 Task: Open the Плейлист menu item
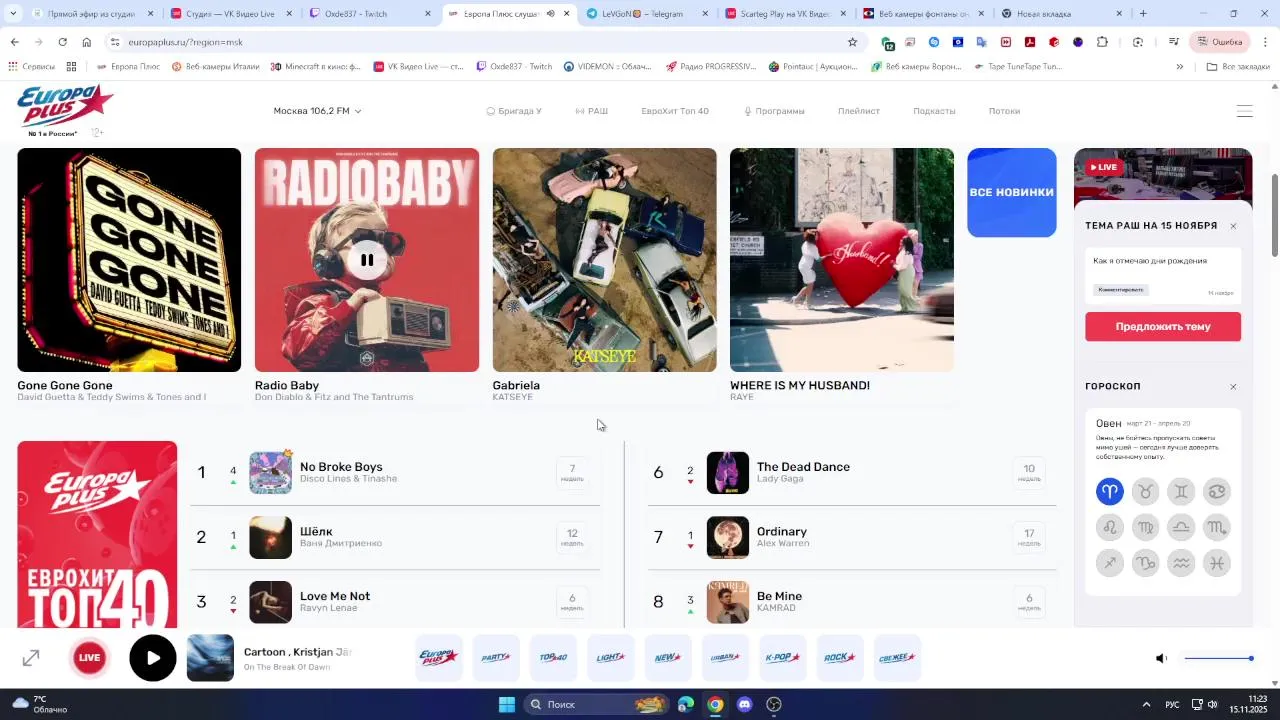coord(859,111)
